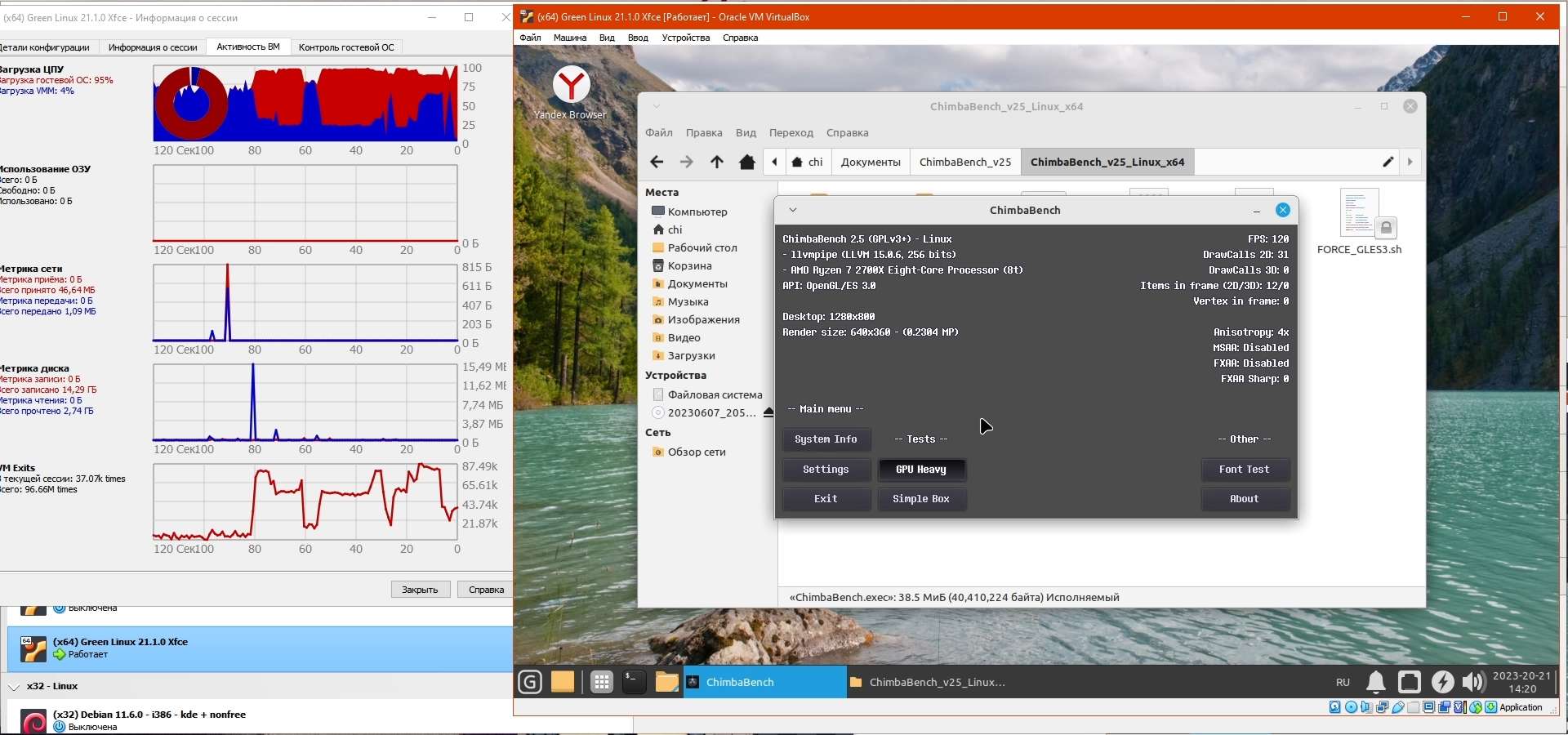Screen dimensions: 1568x735
Task: Click the VirtualBox shared folders status icon
Action: click(x=1414, y=707)
